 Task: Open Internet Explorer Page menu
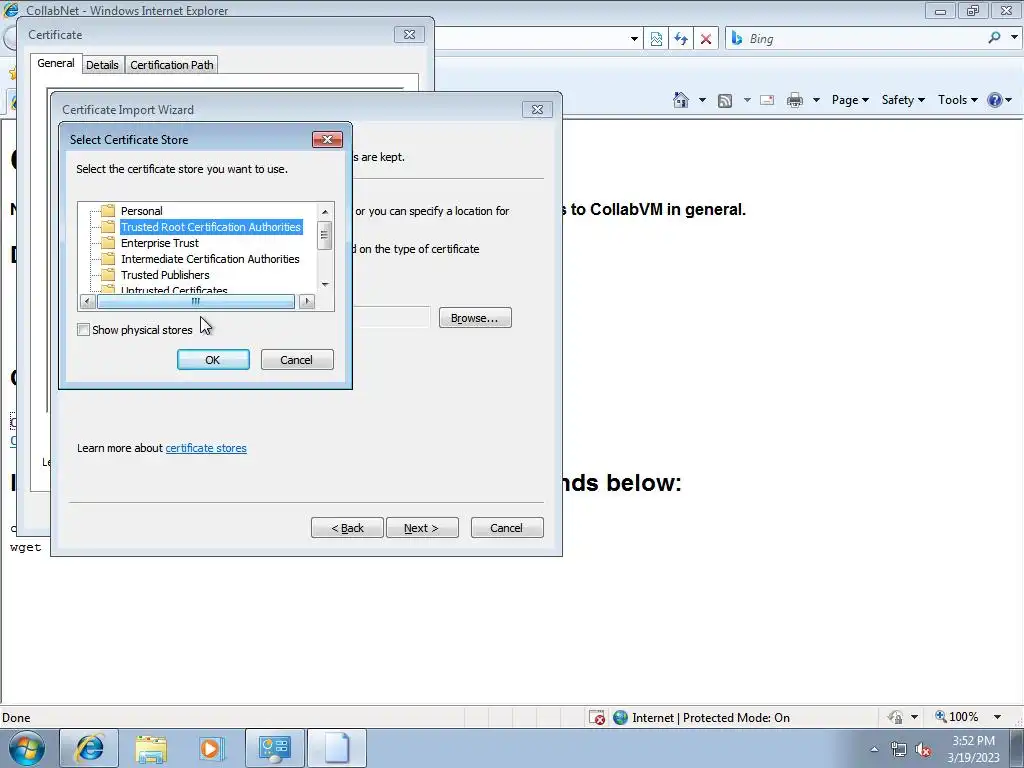[850, 100]
